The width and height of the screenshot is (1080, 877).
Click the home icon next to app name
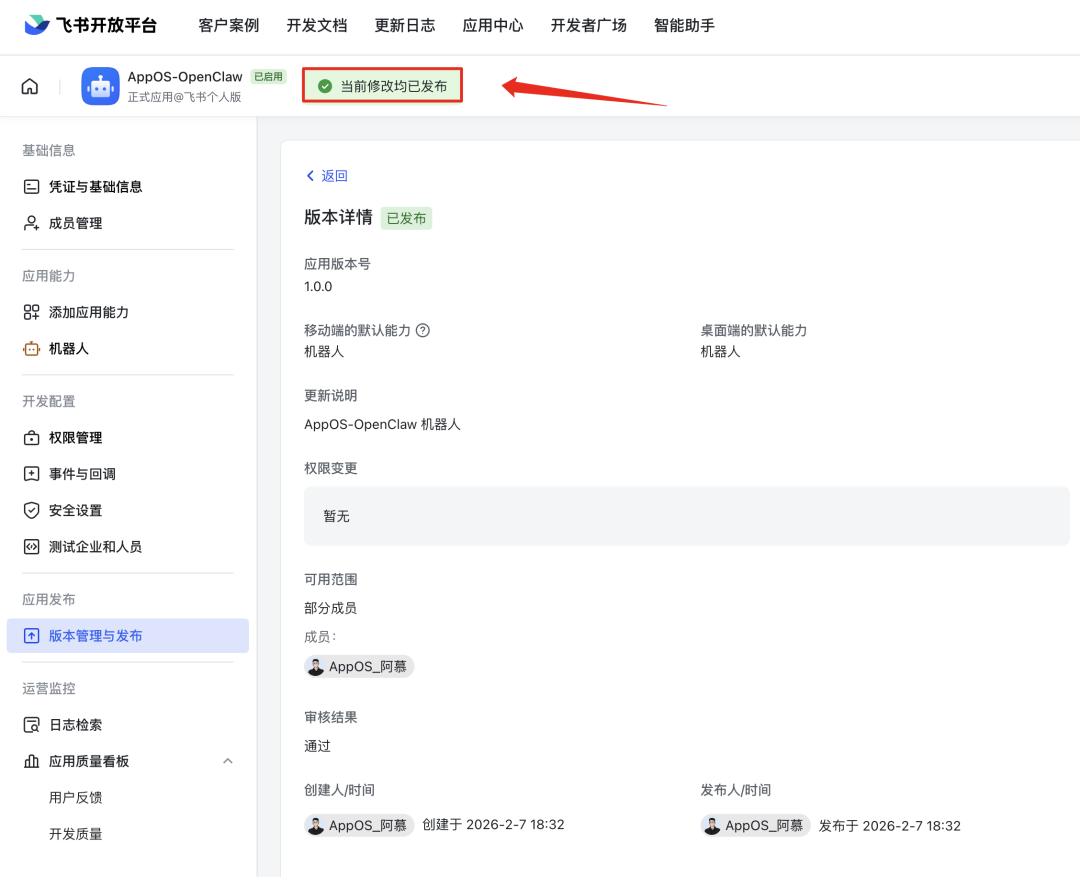(x=29, y=86)
